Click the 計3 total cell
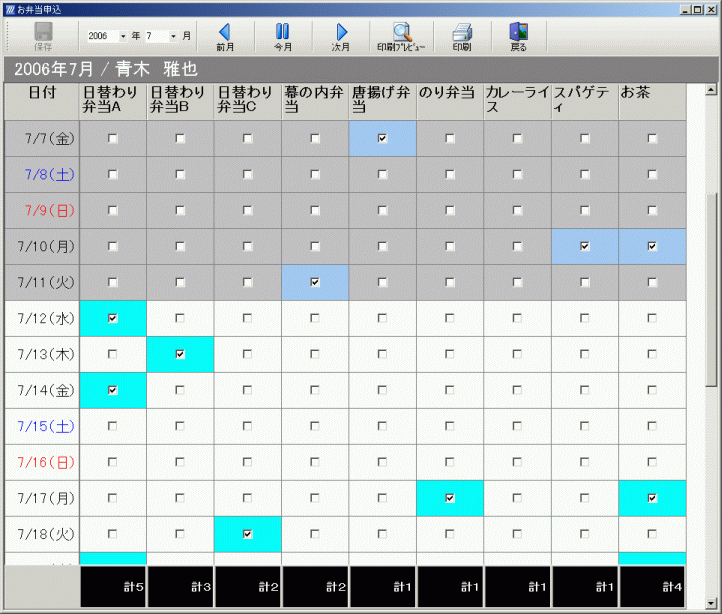722x614 pixels. 180,587
